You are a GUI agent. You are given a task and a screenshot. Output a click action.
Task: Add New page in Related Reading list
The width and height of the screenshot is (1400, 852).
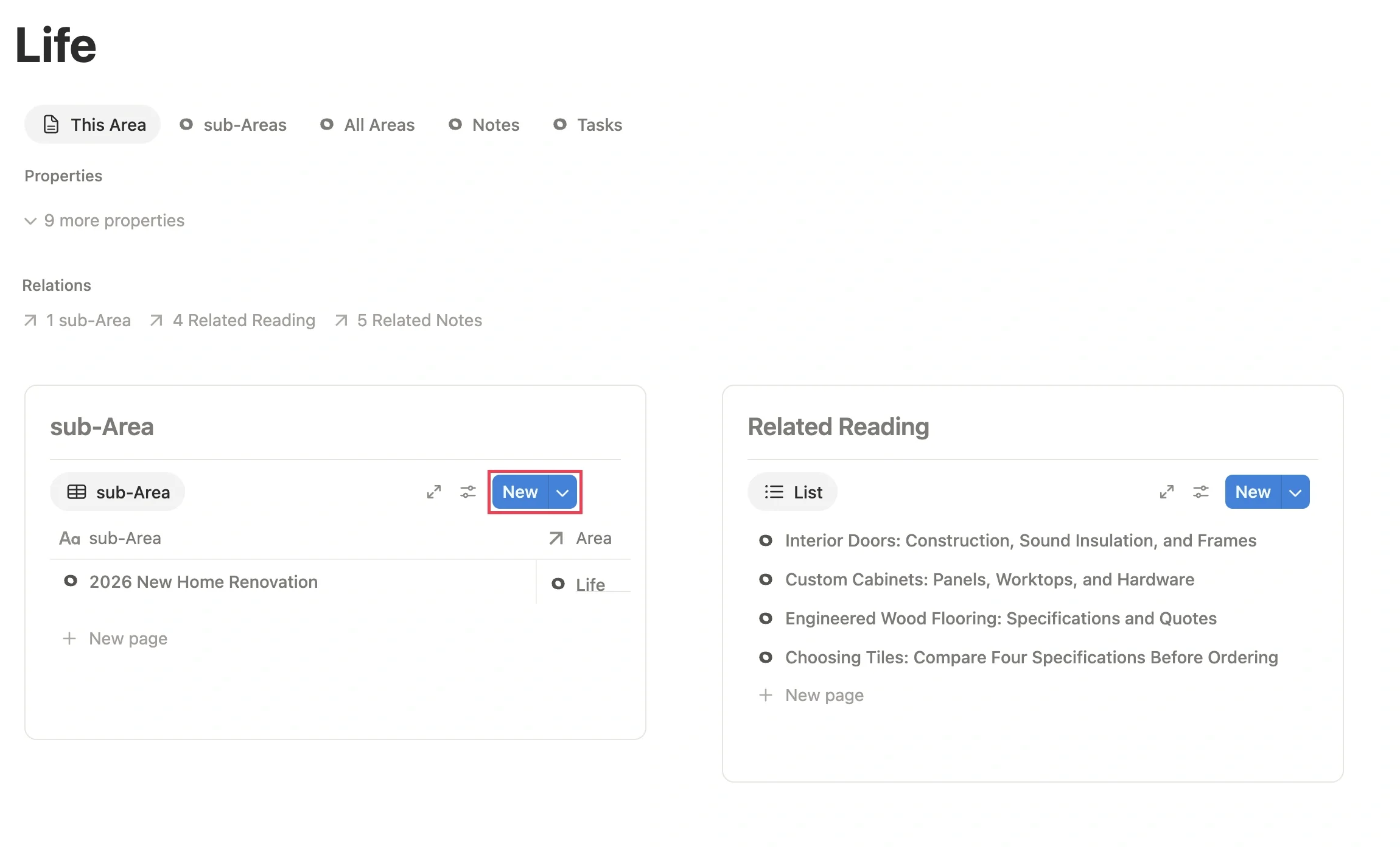(811, 695)
